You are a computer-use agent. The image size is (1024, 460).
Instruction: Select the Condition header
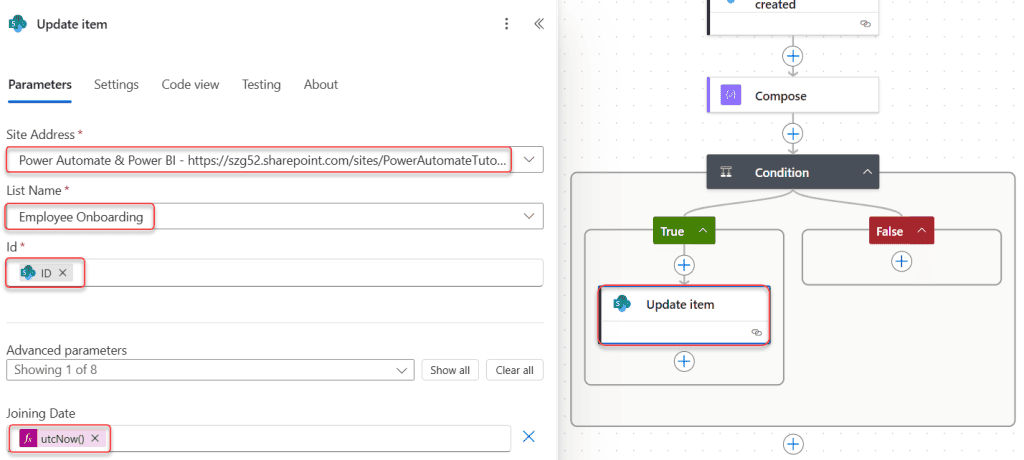793,172
